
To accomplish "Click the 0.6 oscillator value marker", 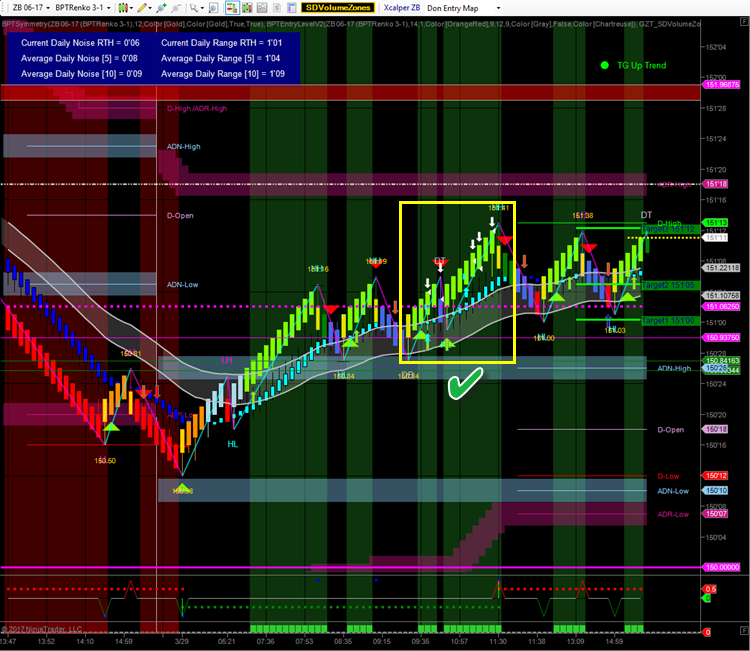I will point(711,589).
